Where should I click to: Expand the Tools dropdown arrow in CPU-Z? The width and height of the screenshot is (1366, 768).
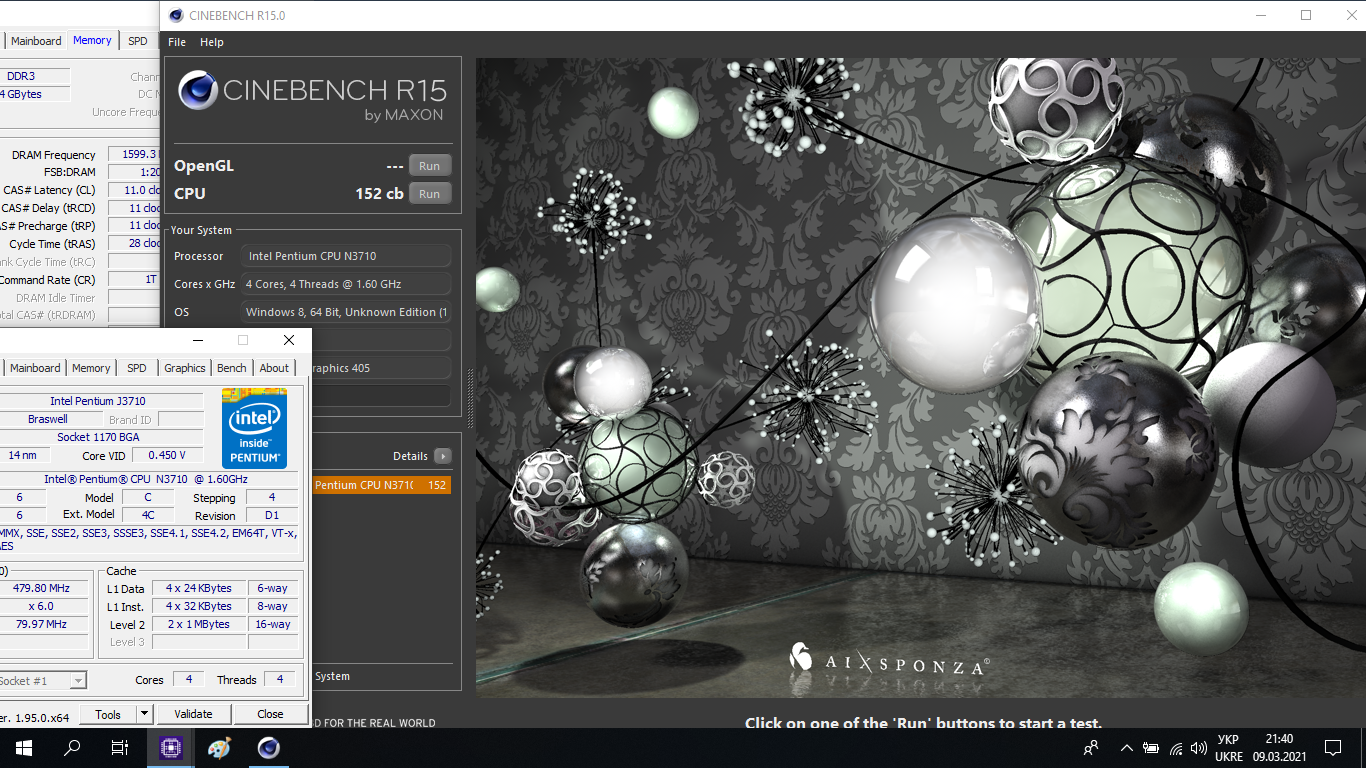point(144,714)
